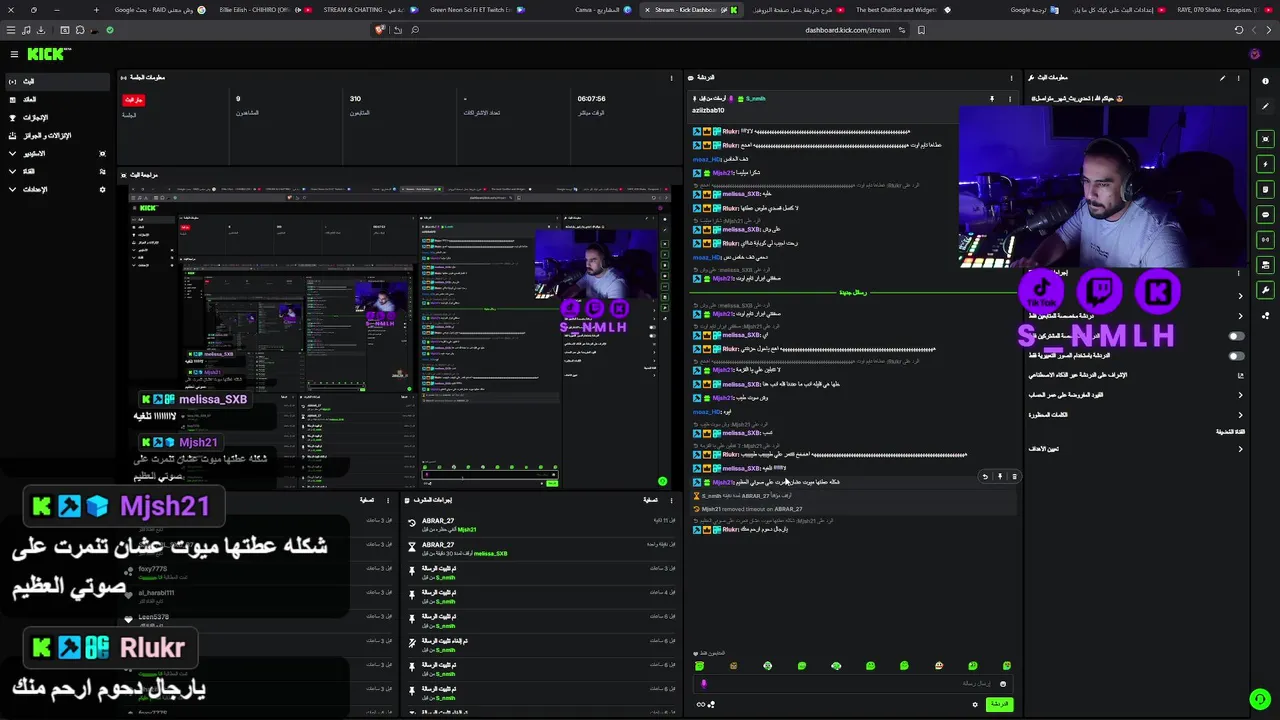Open the set goals row
Screen dimensions: 1280x720
[x=1136, y=449]
